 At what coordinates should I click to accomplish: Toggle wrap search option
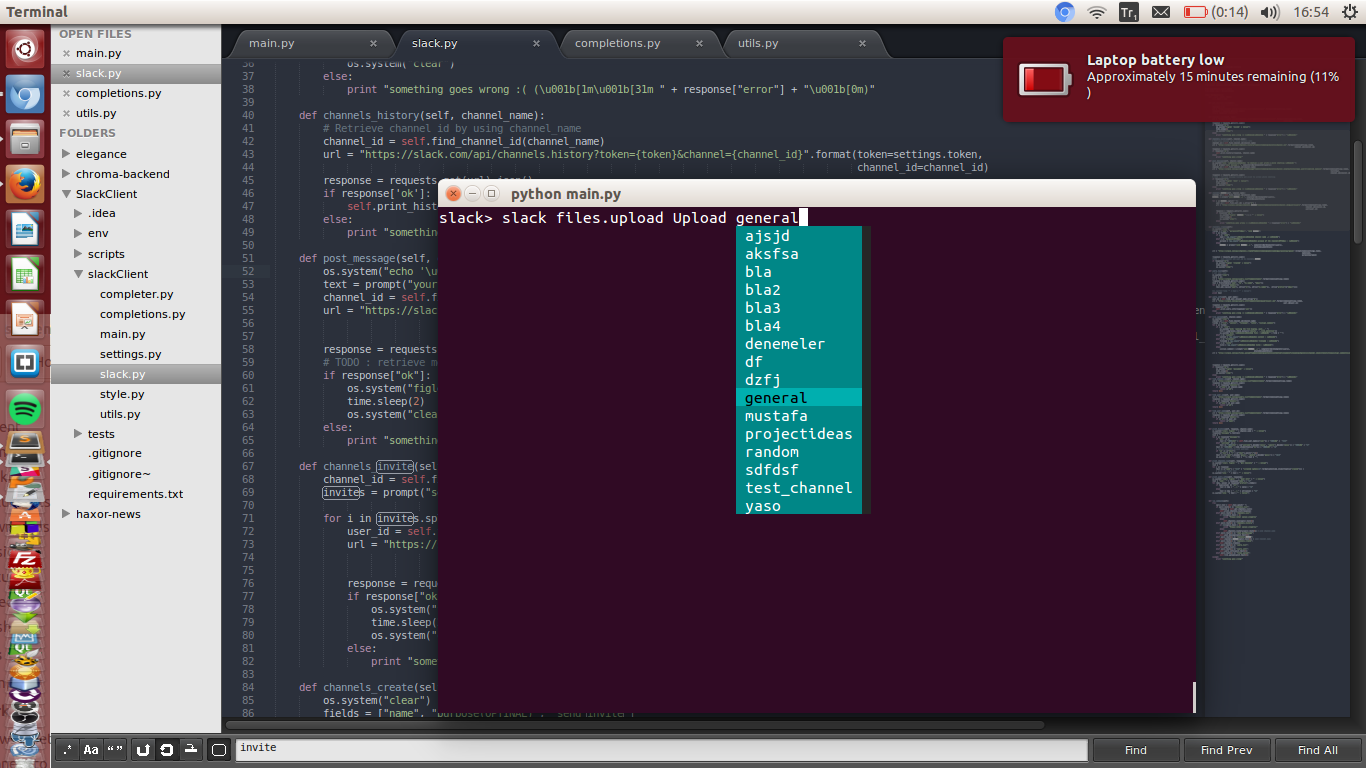coord(167,749)
